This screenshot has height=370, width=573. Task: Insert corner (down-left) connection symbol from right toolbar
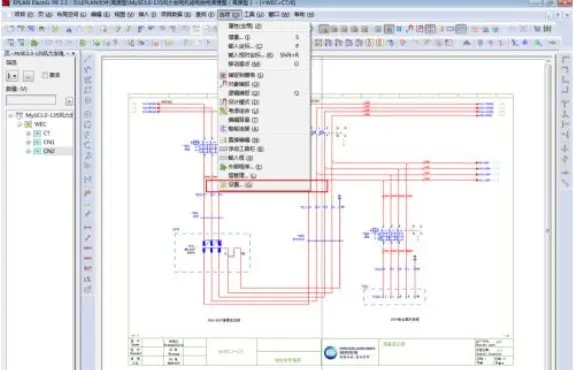pos(565,69)
